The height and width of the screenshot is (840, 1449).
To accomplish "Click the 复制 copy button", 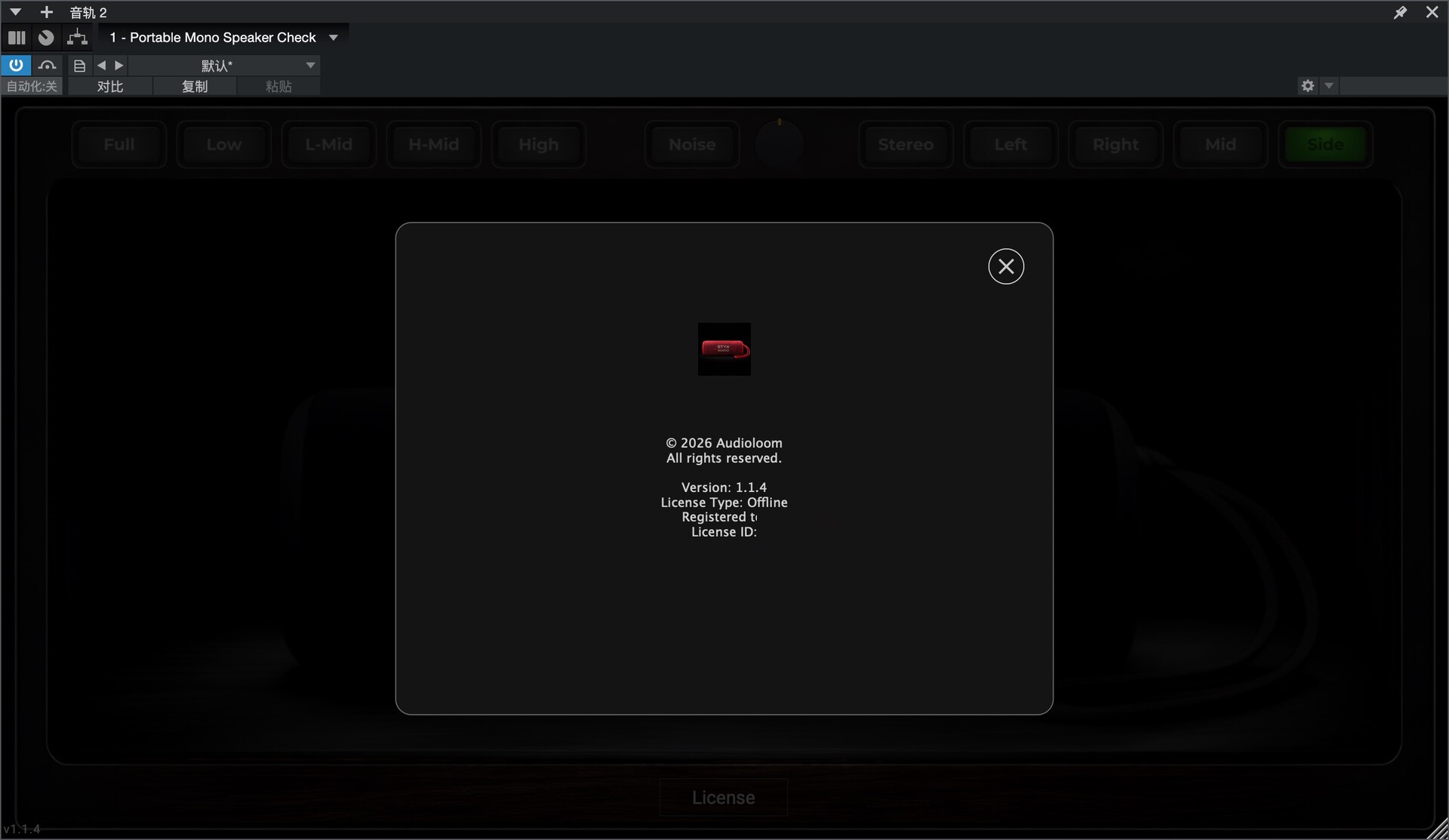I will click(195, 86).
